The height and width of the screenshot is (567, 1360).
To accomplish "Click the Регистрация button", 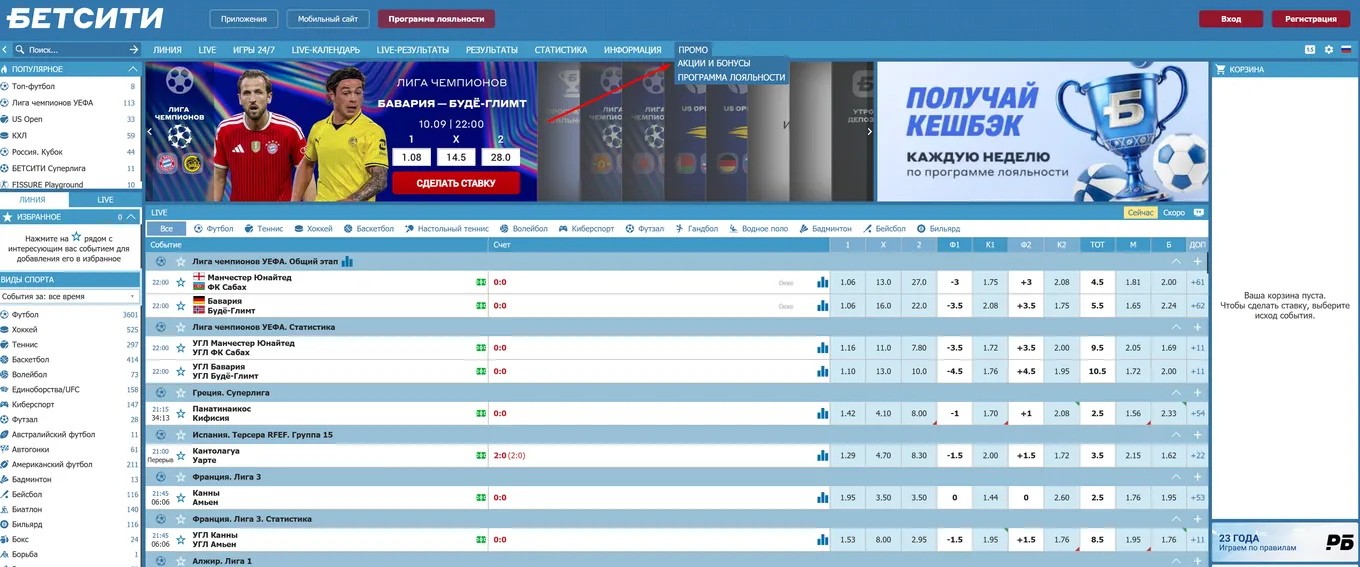I will click(x=1311, y=19).
